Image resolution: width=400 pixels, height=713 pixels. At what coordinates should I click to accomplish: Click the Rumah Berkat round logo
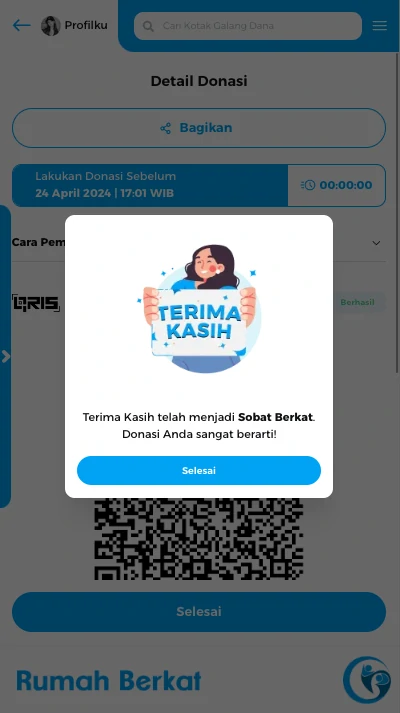click(367, 680)
